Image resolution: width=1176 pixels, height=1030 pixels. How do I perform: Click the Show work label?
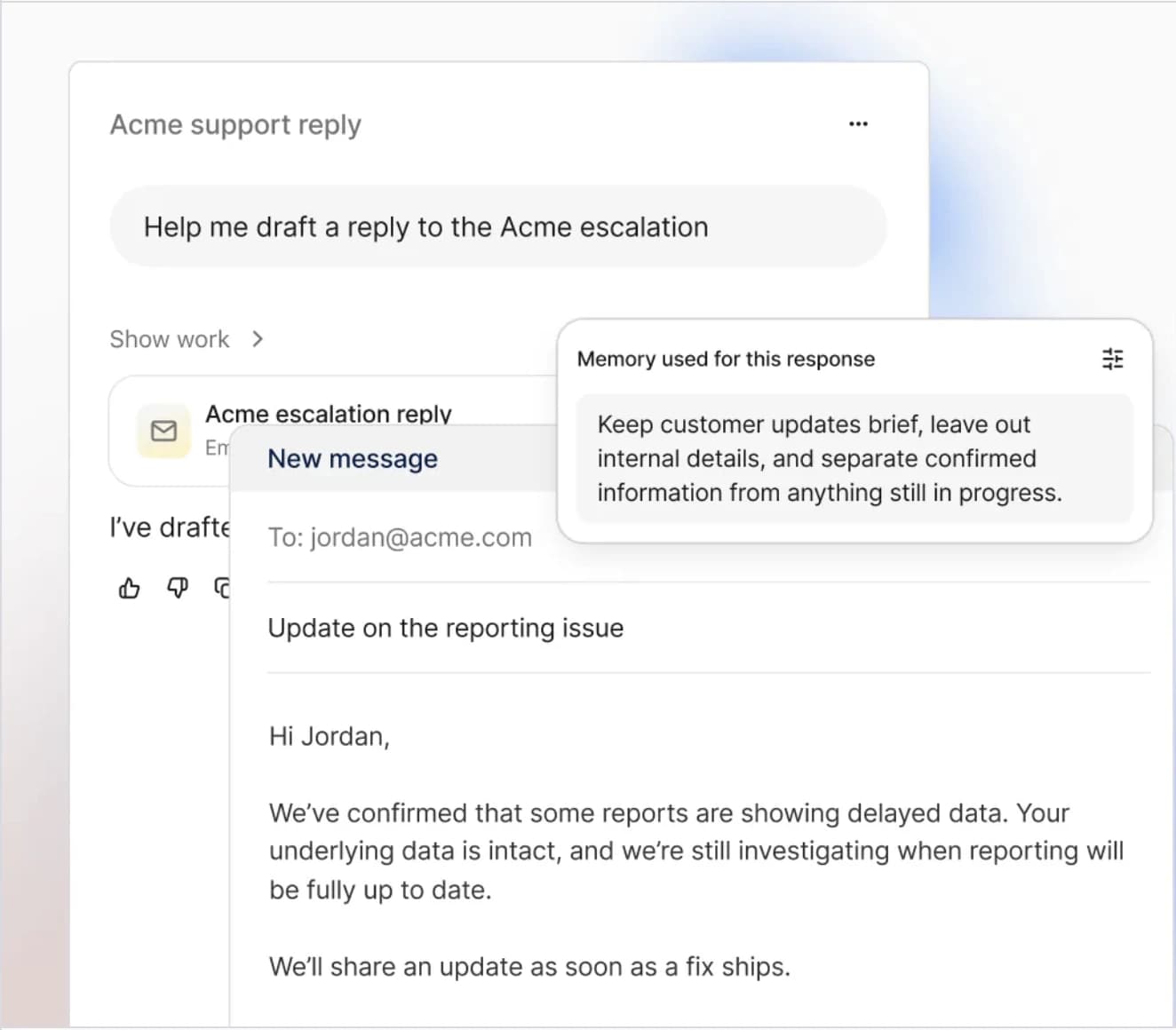170,339
